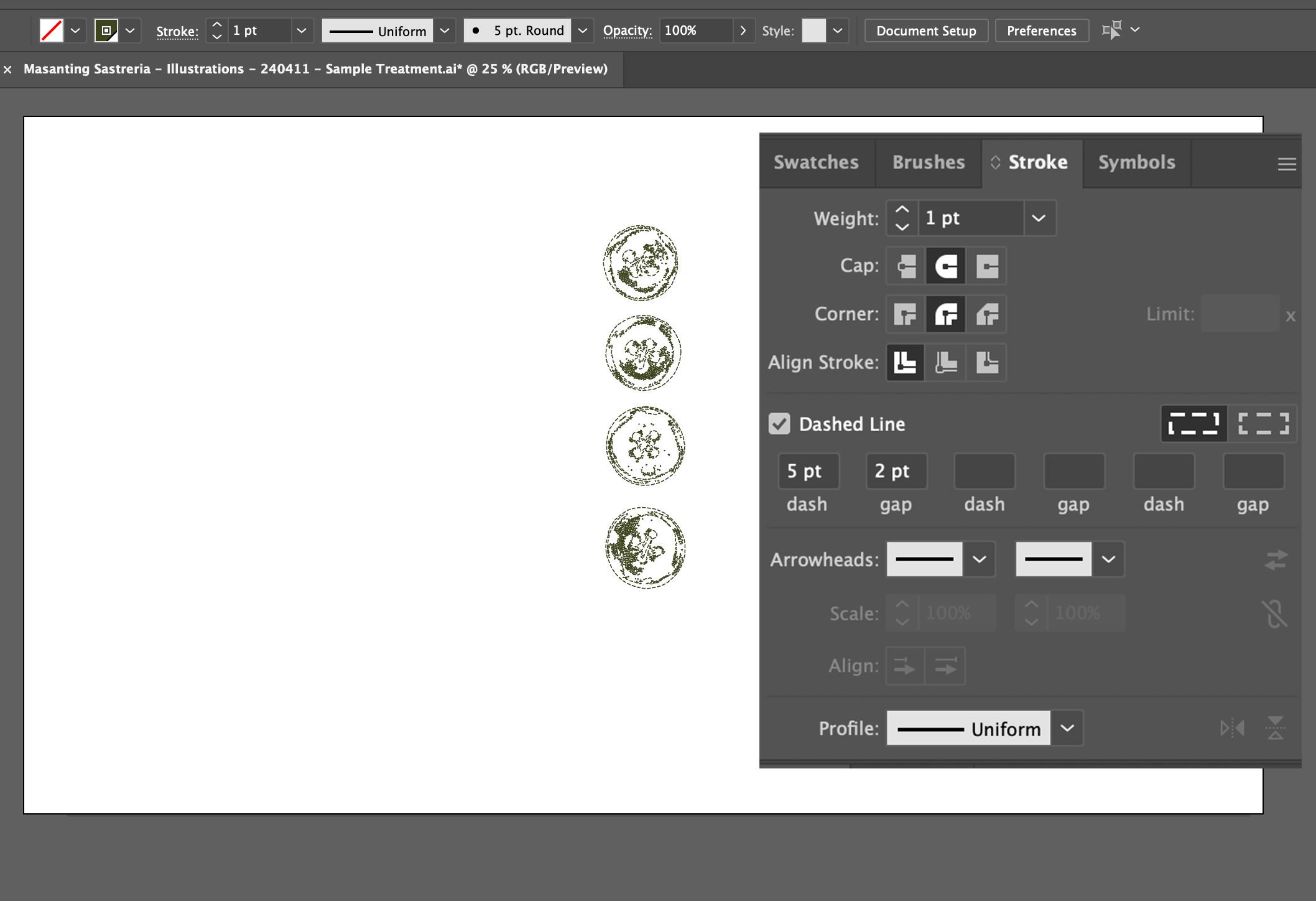This screenshot has width=1316, height=901.
Task: Toggle the Dashed Line checkbox
Action: point(780,424)
